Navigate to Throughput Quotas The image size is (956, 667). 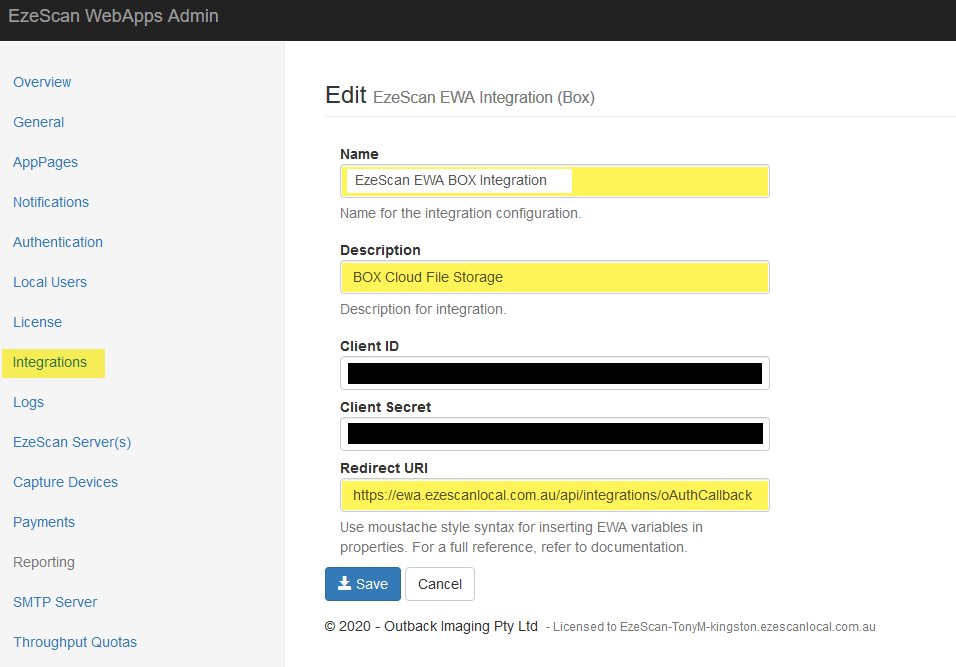(x=75, y=642)
